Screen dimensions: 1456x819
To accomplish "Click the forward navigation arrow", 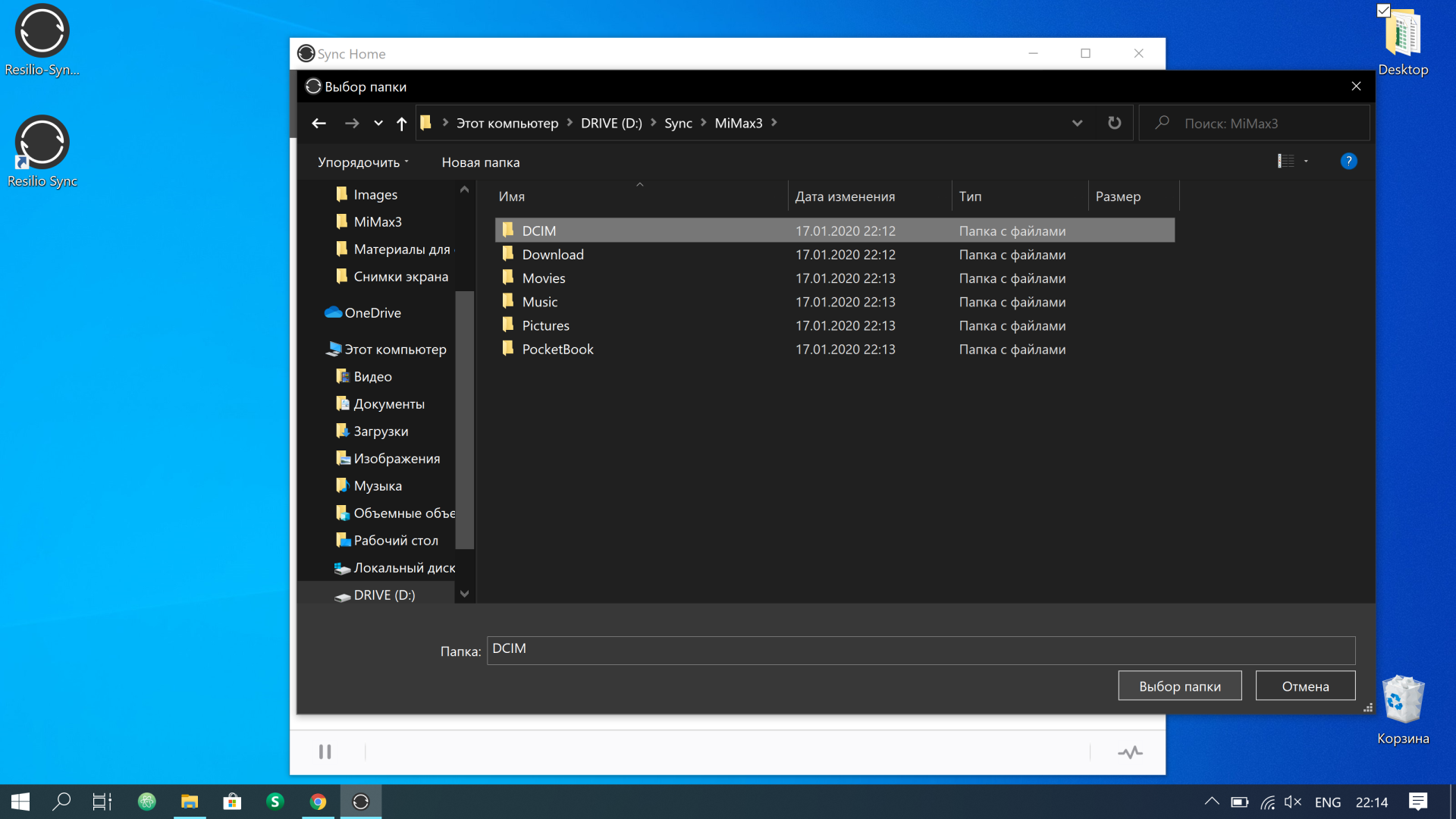I will (x=352, y=123).
